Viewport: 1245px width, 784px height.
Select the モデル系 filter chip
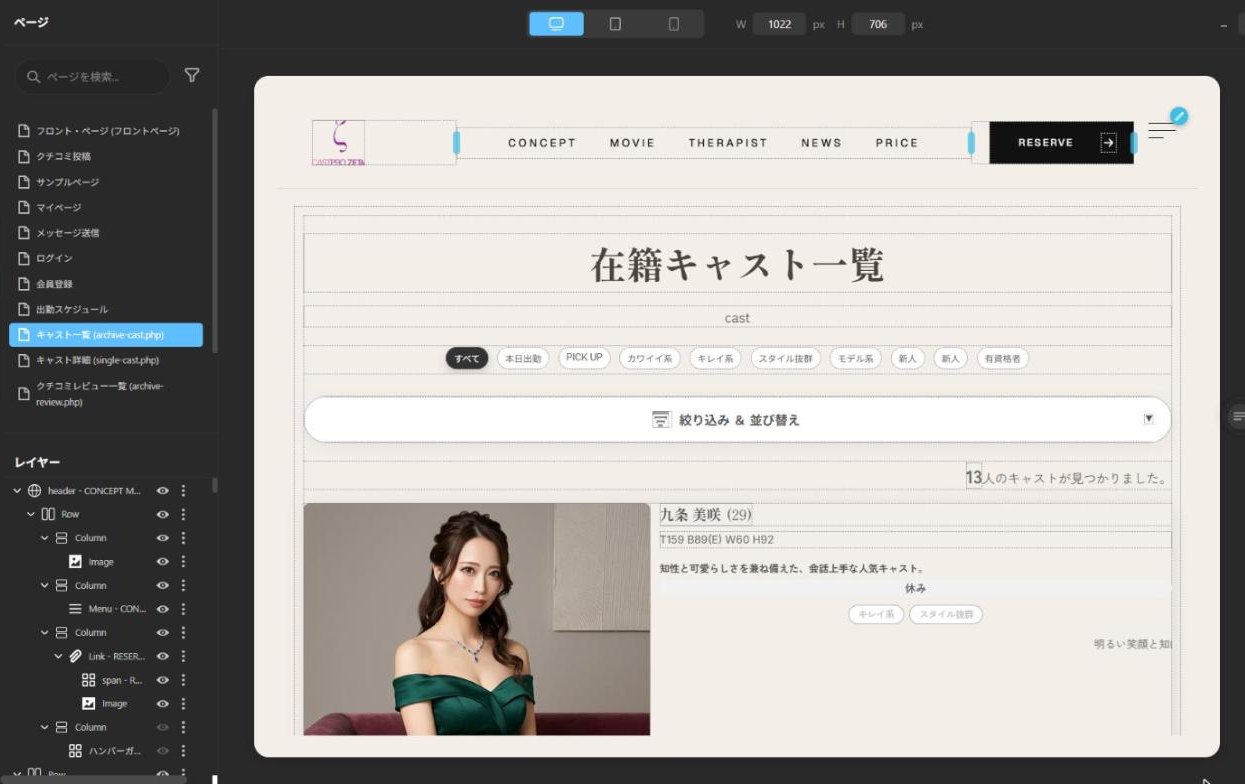(856, 358)
